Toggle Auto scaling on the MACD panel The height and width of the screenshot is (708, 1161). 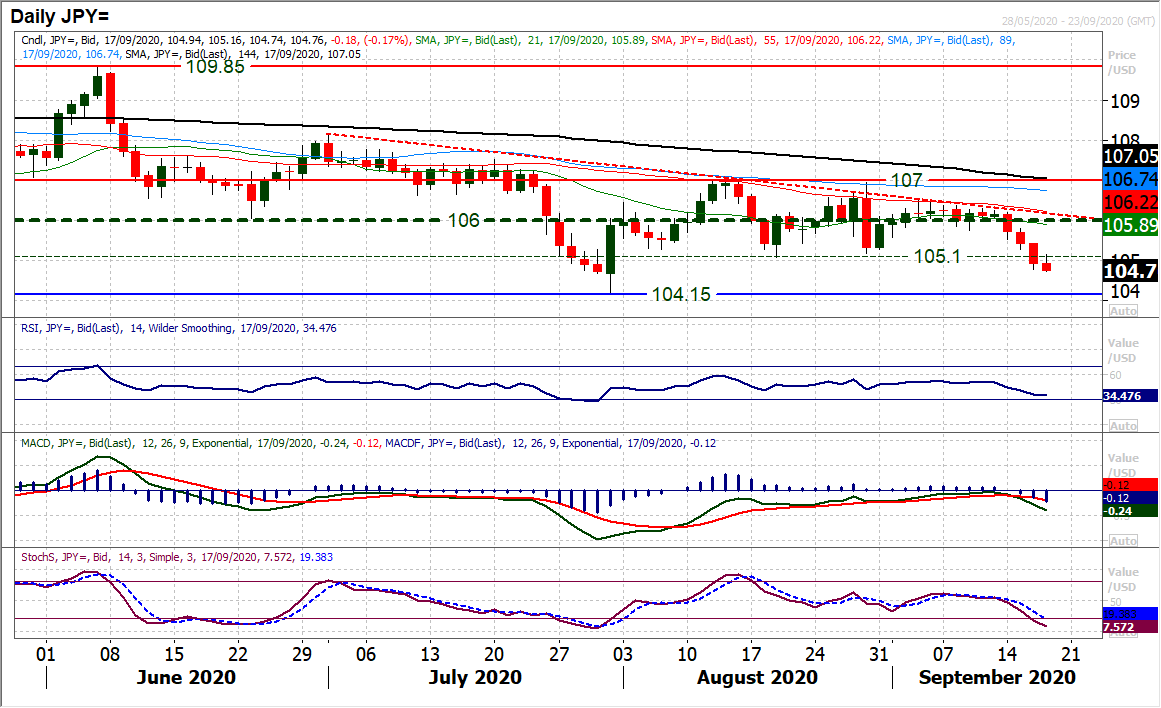[x=1122, y=539]
